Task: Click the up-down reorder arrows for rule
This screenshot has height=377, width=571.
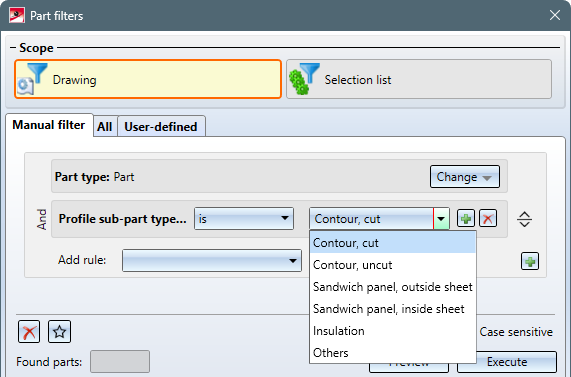Action: point(524,219)
